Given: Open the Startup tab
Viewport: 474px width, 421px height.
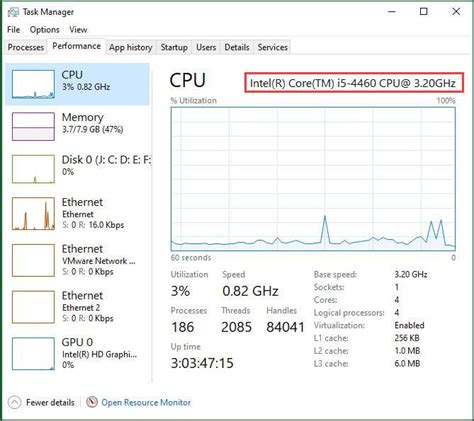Looking at the screenshot, I should (174, 47).
